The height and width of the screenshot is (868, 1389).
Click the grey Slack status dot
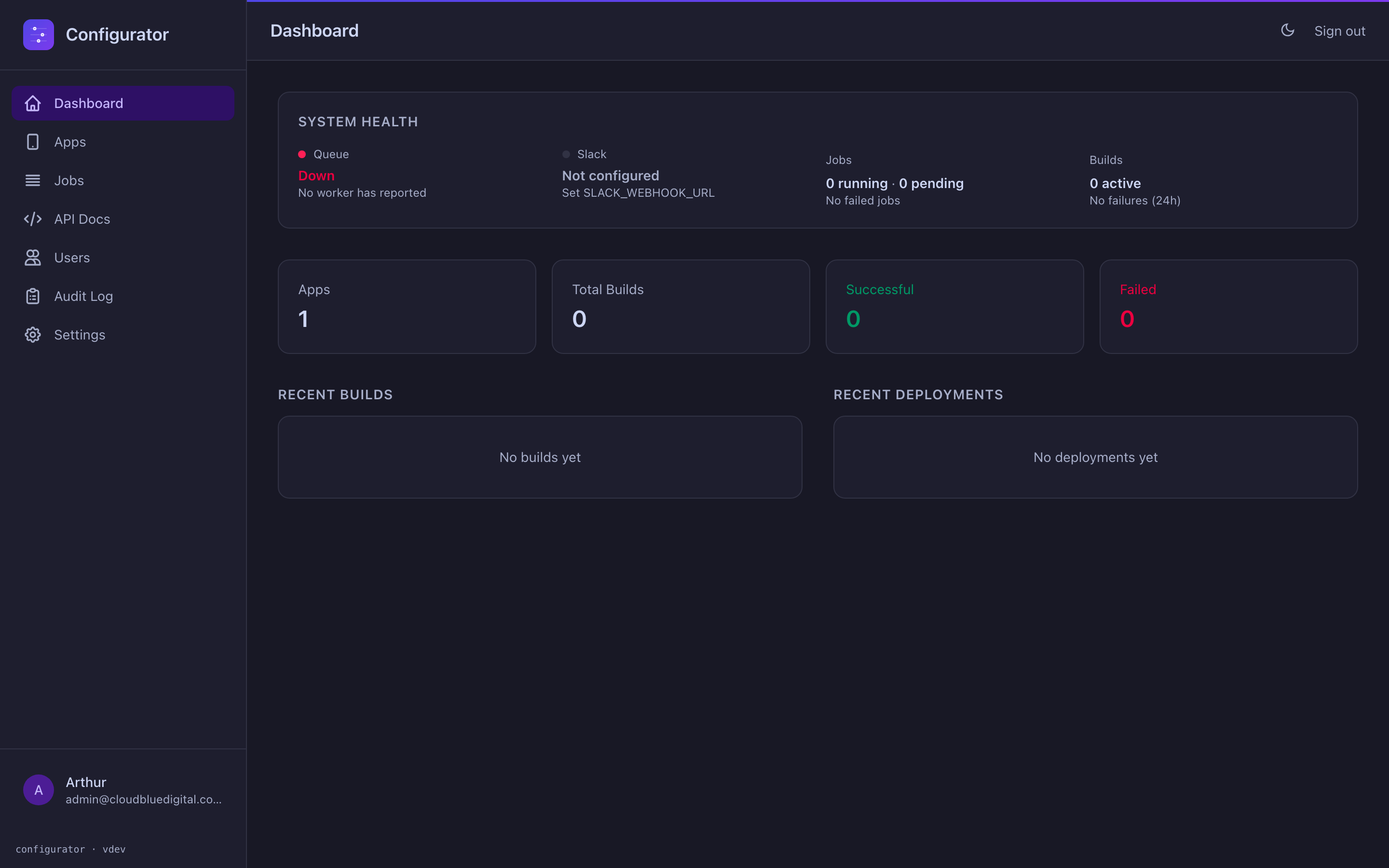point(566,154)
